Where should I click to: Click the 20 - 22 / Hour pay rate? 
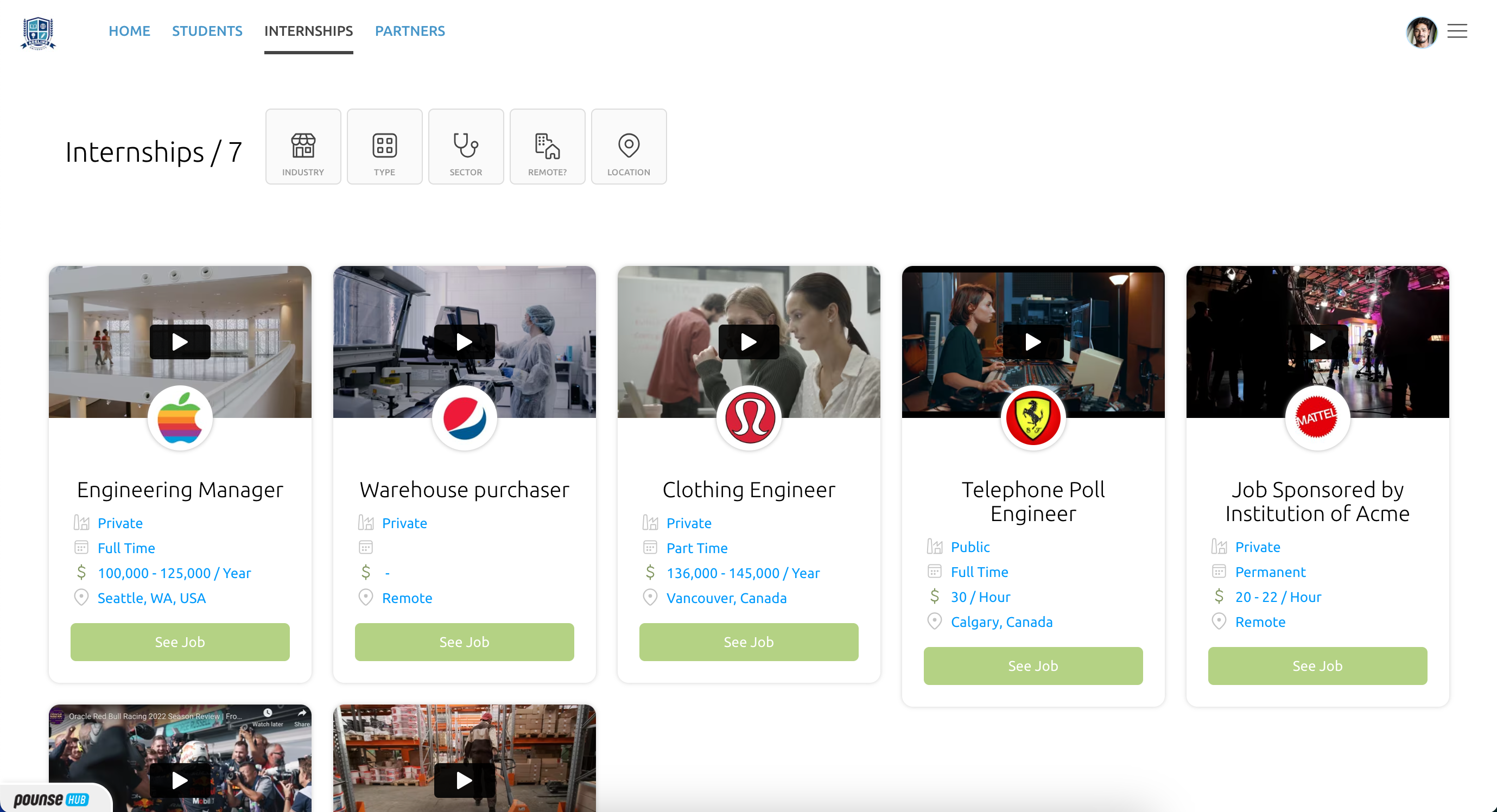click(x=1278, y=597)
